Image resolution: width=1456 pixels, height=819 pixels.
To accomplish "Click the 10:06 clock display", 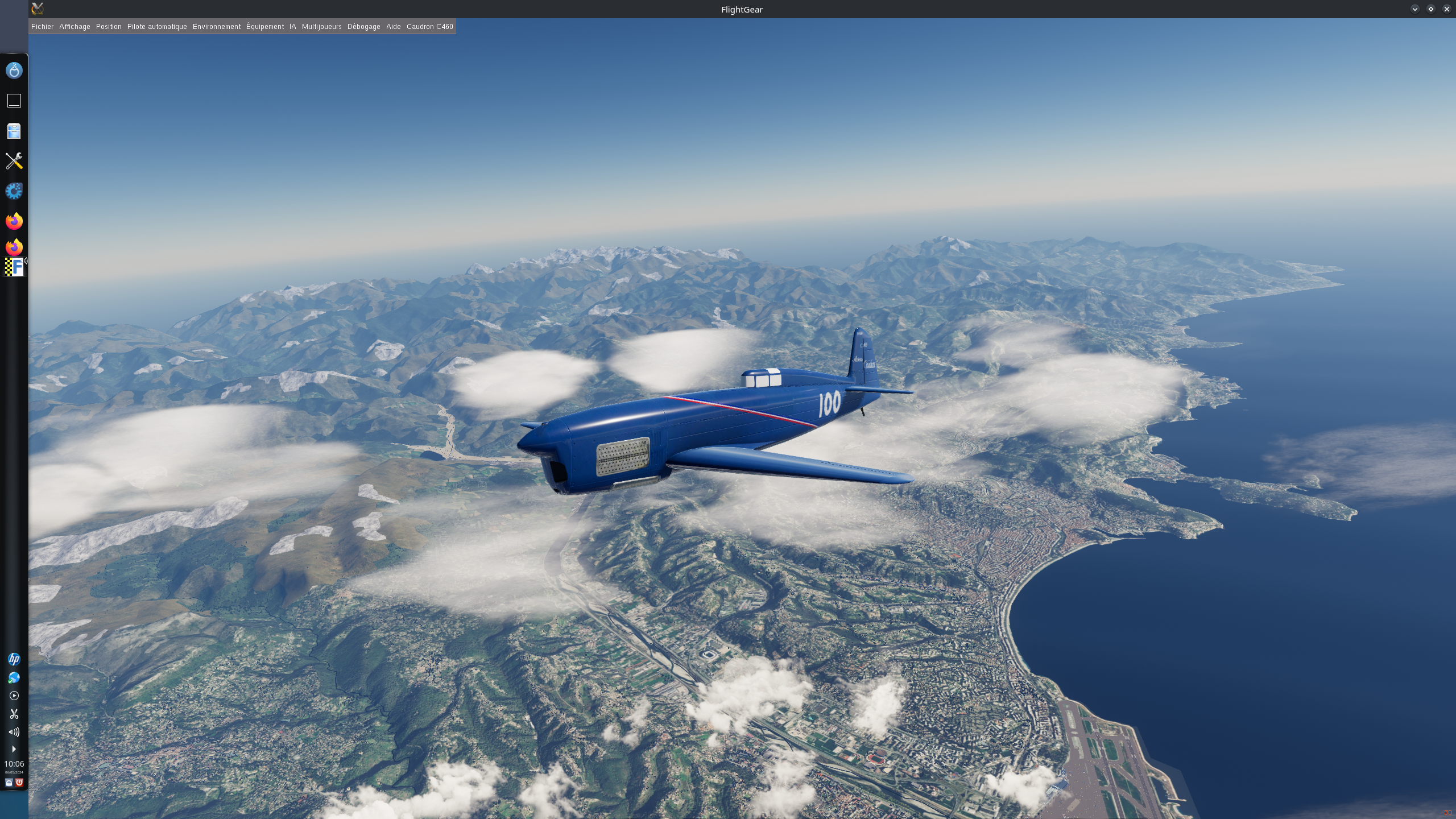I will pos(14,764).
